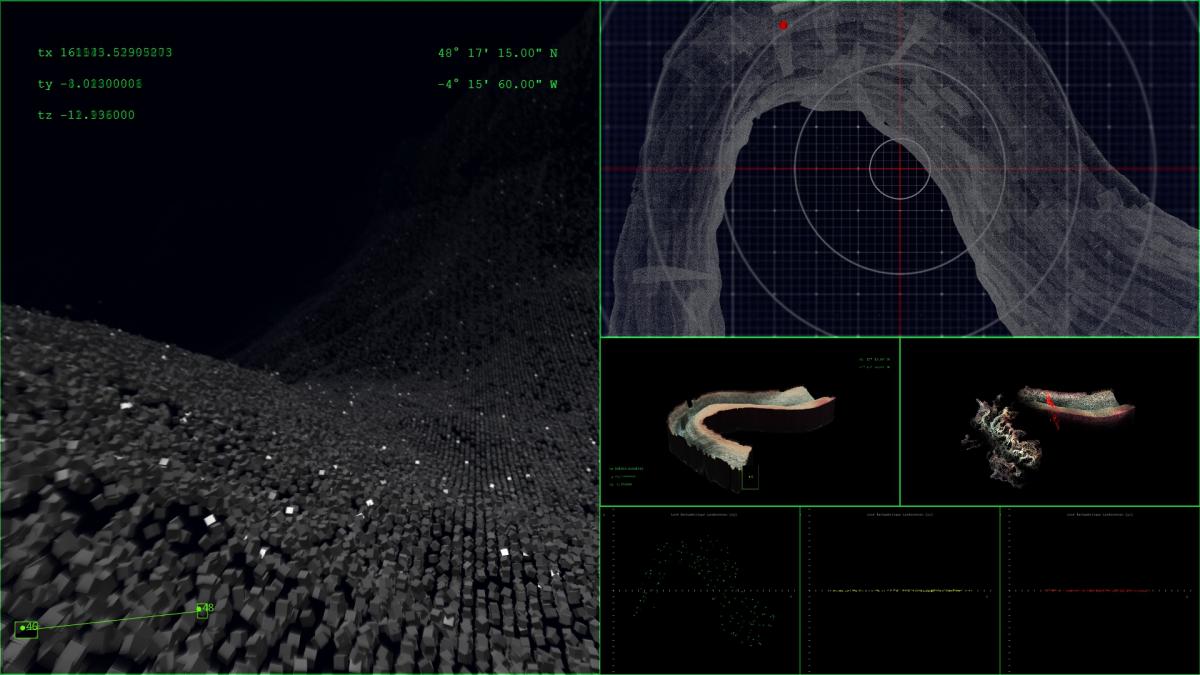1200x675 pixels.
Task: Click the yellow data line in the middle chart
Action: [x=900, y=591]
